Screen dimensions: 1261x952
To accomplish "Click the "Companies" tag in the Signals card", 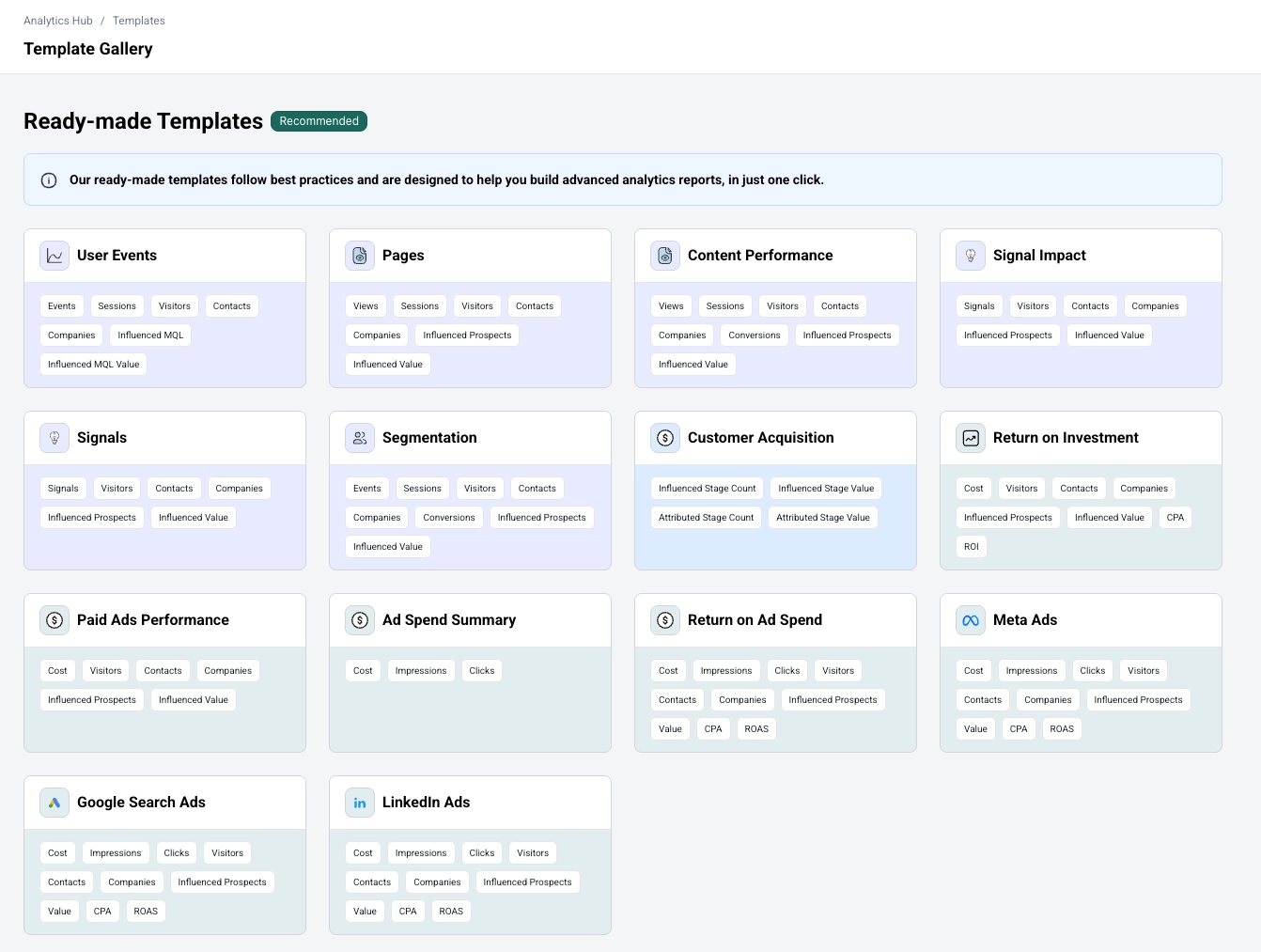I will coord(240,489).
